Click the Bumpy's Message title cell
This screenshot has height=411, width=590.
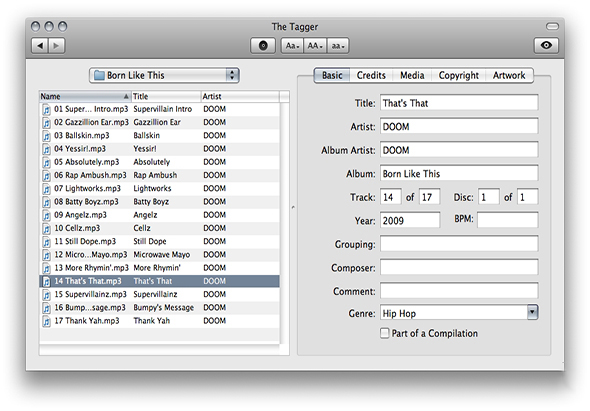coord(163,307)
